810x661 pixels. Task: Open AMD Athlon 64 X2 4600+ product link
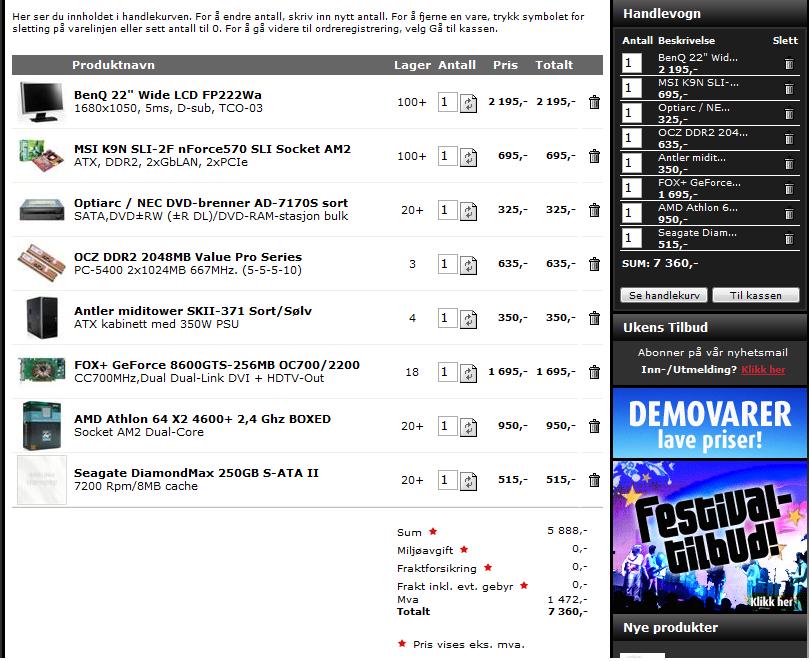pos(202,419)
